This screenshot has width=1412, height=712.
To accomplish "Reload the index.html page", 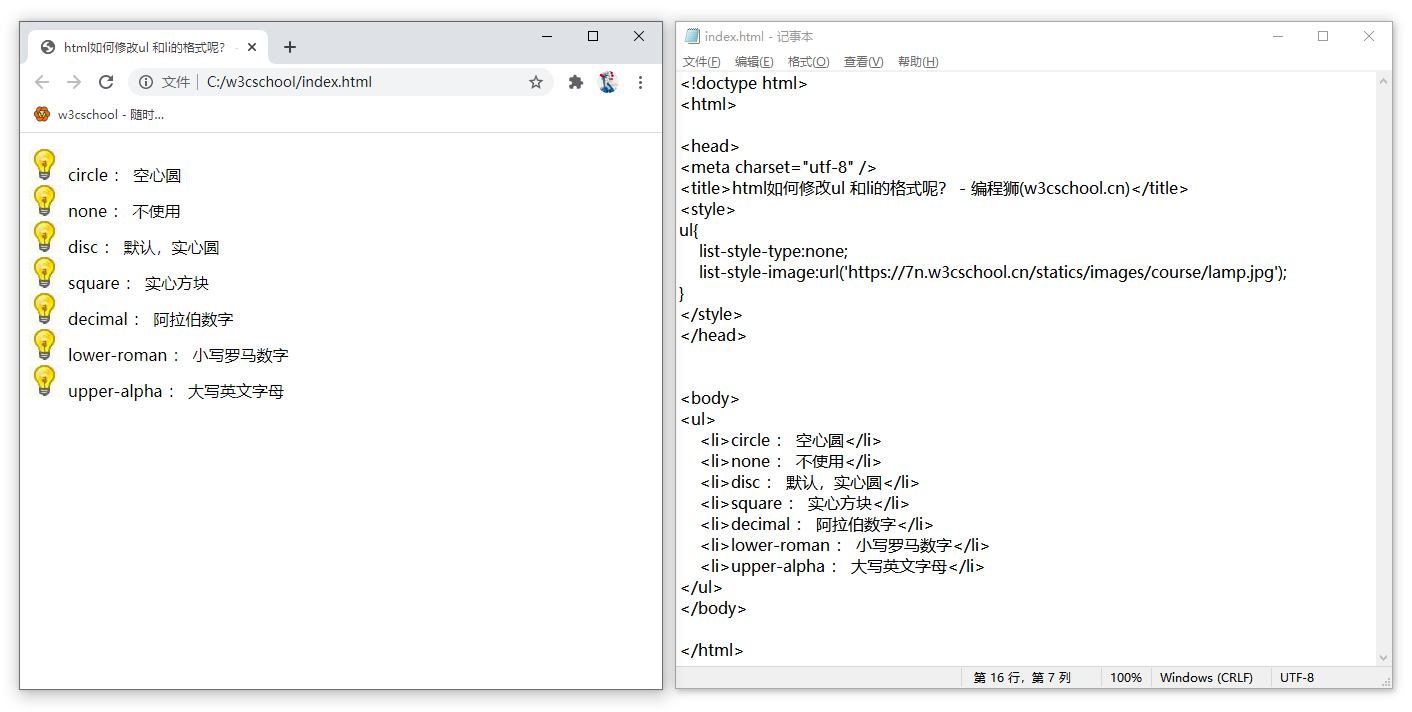I will (x=106, y=82).
